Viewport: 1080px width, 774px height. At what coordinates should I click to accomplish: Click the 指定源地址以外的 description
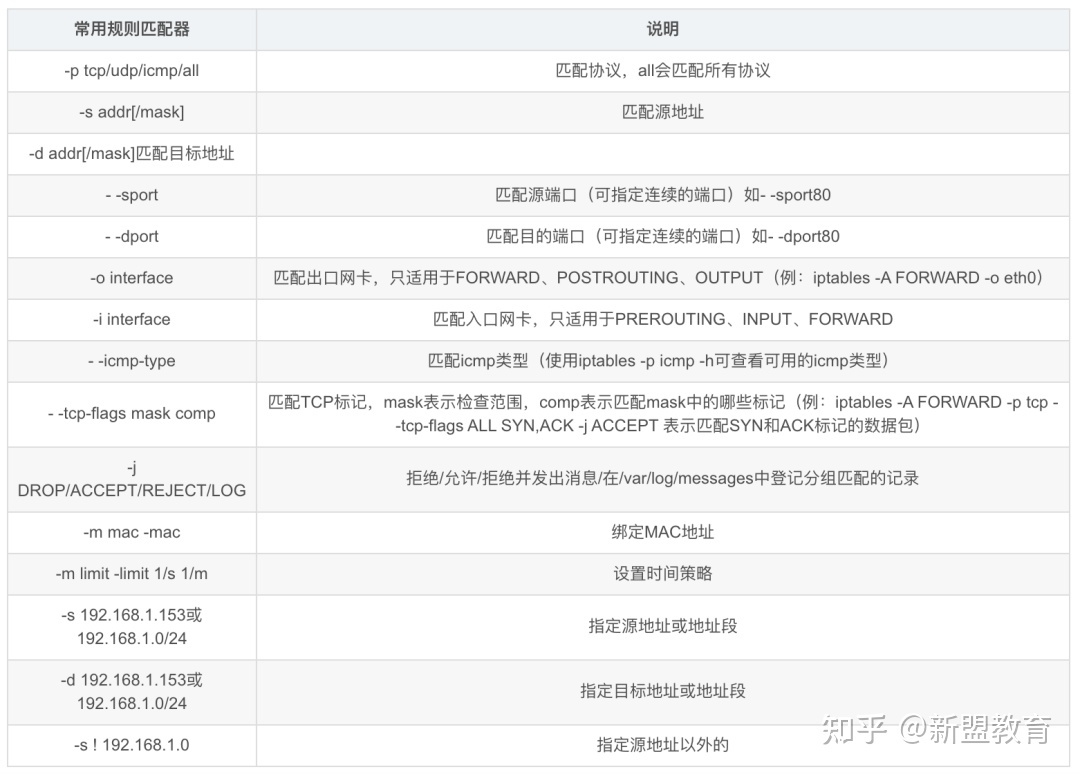click(663, 745)
